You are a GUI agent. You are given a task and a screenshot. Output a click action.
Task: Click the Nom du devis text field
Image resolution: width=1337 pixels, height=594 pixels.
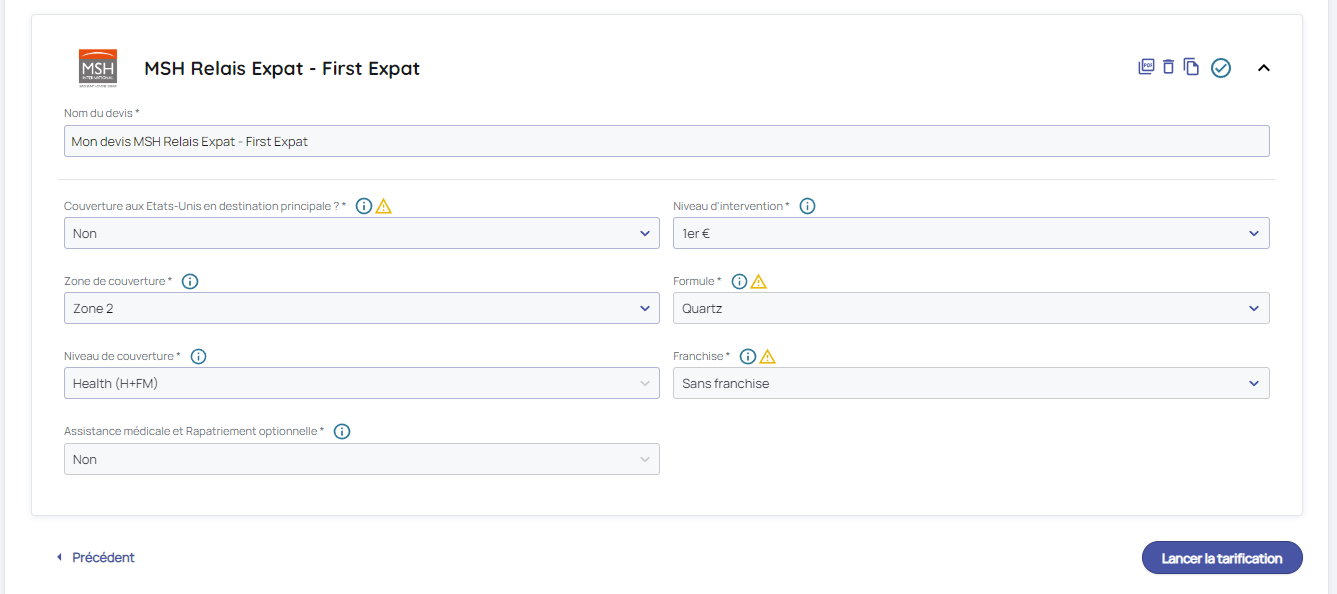pos(666,142)
